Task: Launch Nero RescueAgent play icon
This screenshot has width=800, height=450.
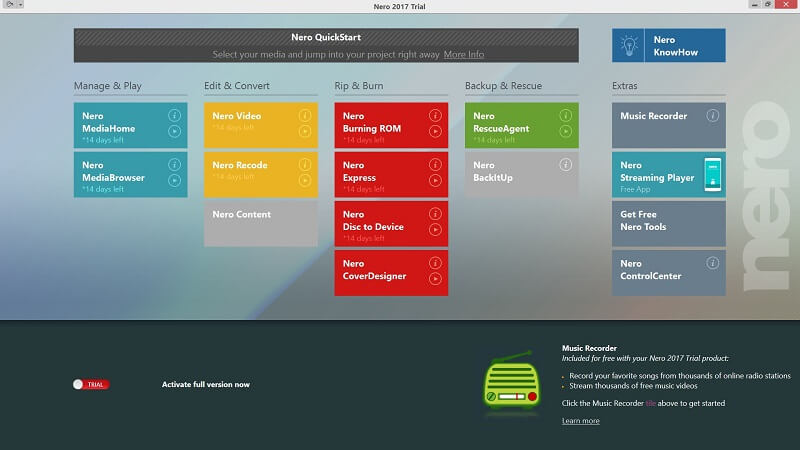Action: (566, 132)
